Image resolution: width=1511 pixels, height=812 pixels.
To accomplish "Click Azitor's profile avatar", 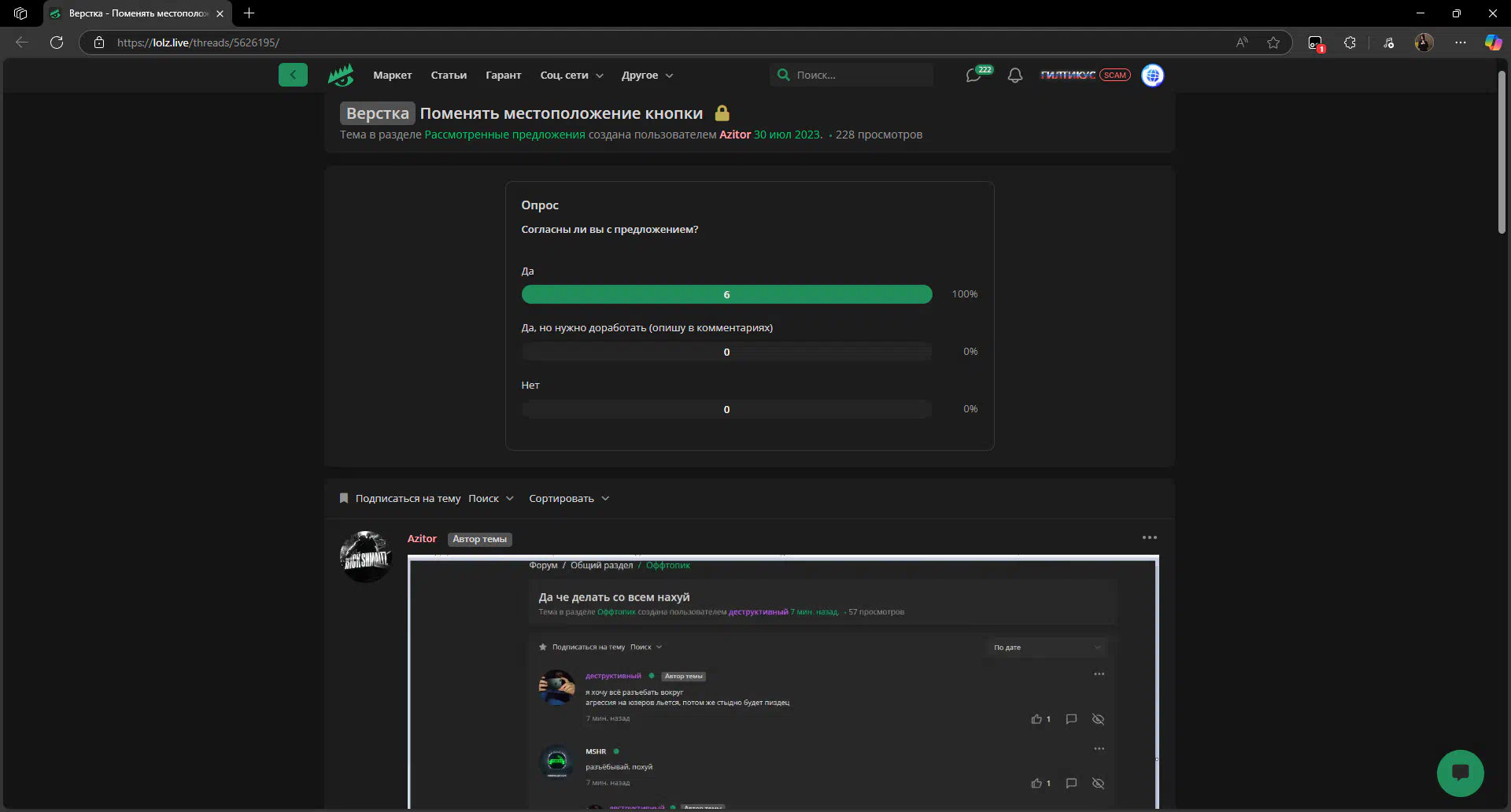I will (365, 556).
